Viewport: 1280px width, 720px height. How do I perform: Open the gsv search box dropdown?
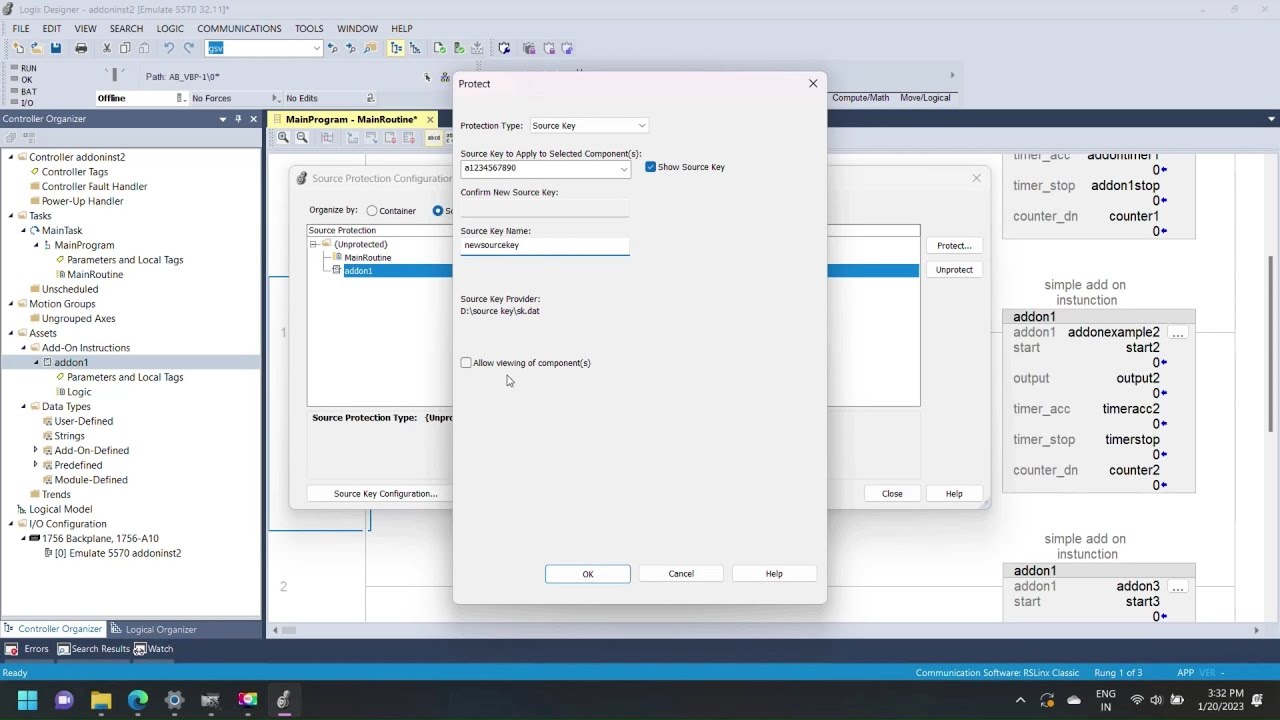click(x=317, y=48)
